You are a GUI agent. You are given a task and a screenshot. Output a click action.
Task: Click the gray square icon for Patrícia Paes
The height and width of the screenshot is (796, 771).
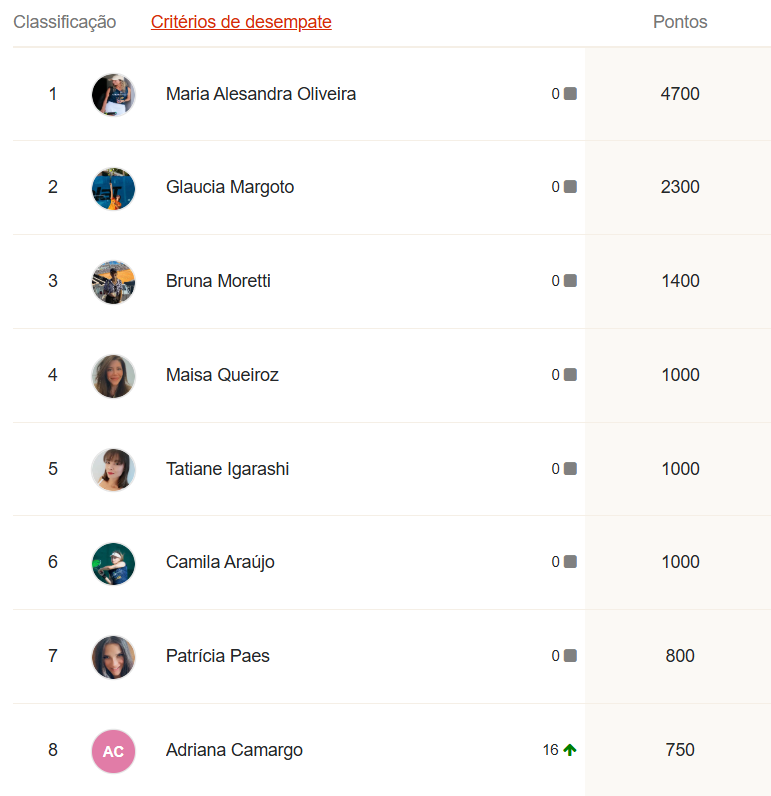570,656
